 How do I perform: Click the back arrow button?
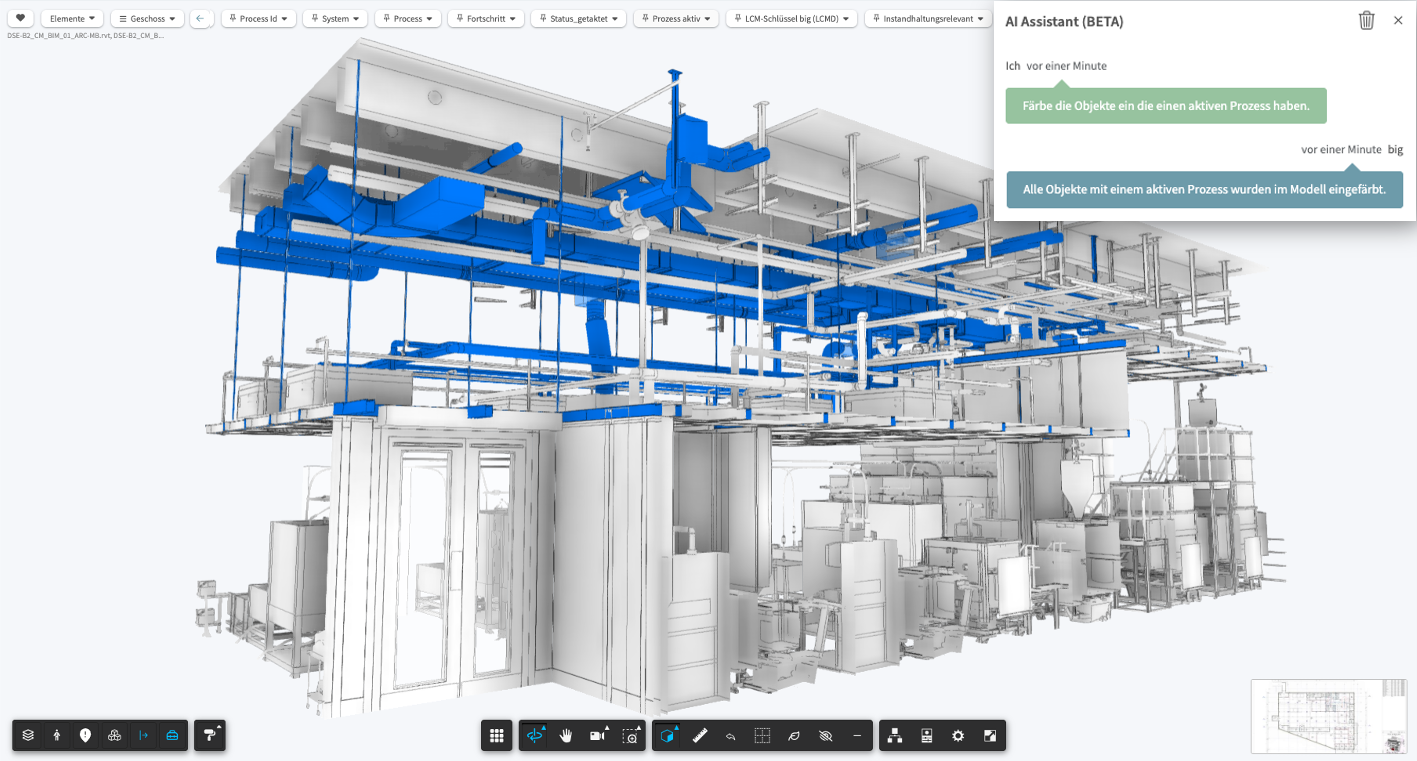coord(201,18)
